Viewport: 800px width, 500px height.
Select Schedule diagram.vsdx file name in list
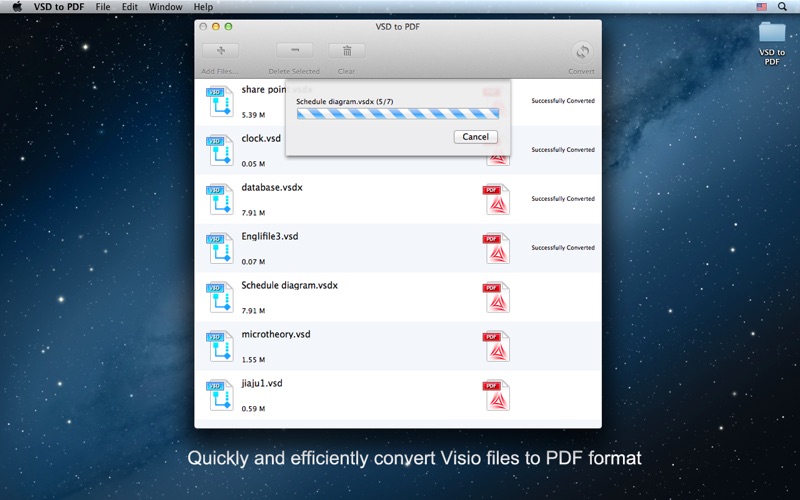(x=289, y=285)
